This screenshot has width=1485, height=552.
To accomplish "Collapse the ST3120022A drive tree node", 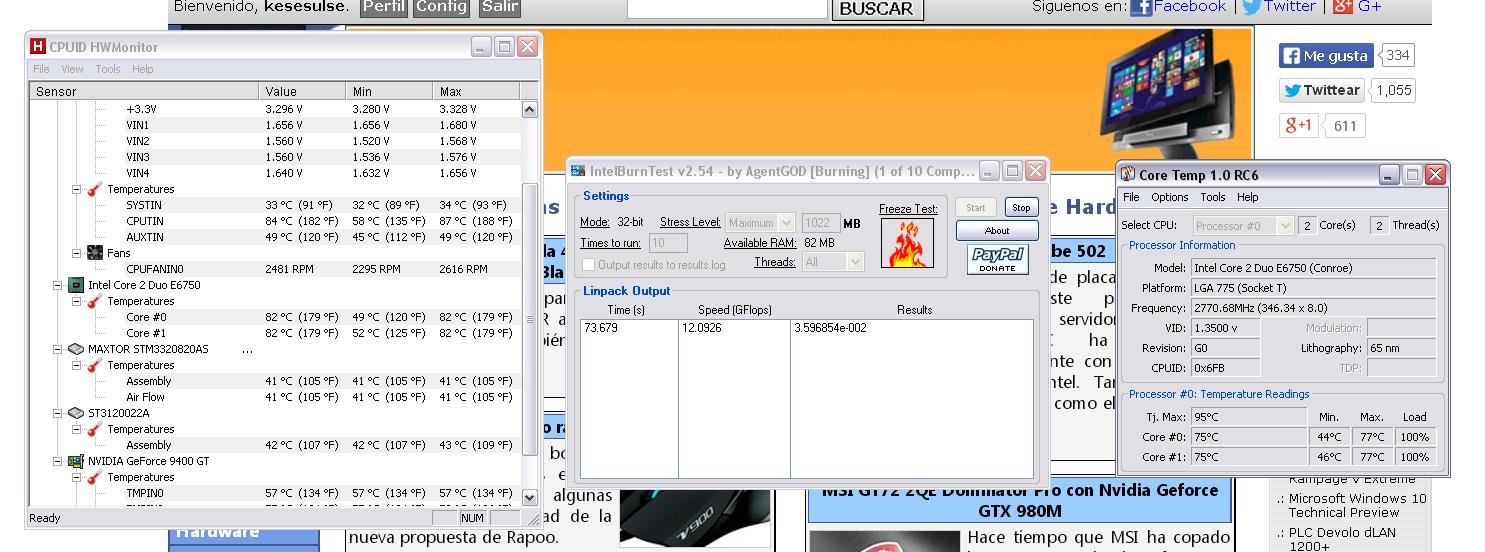I will (58, 413).
